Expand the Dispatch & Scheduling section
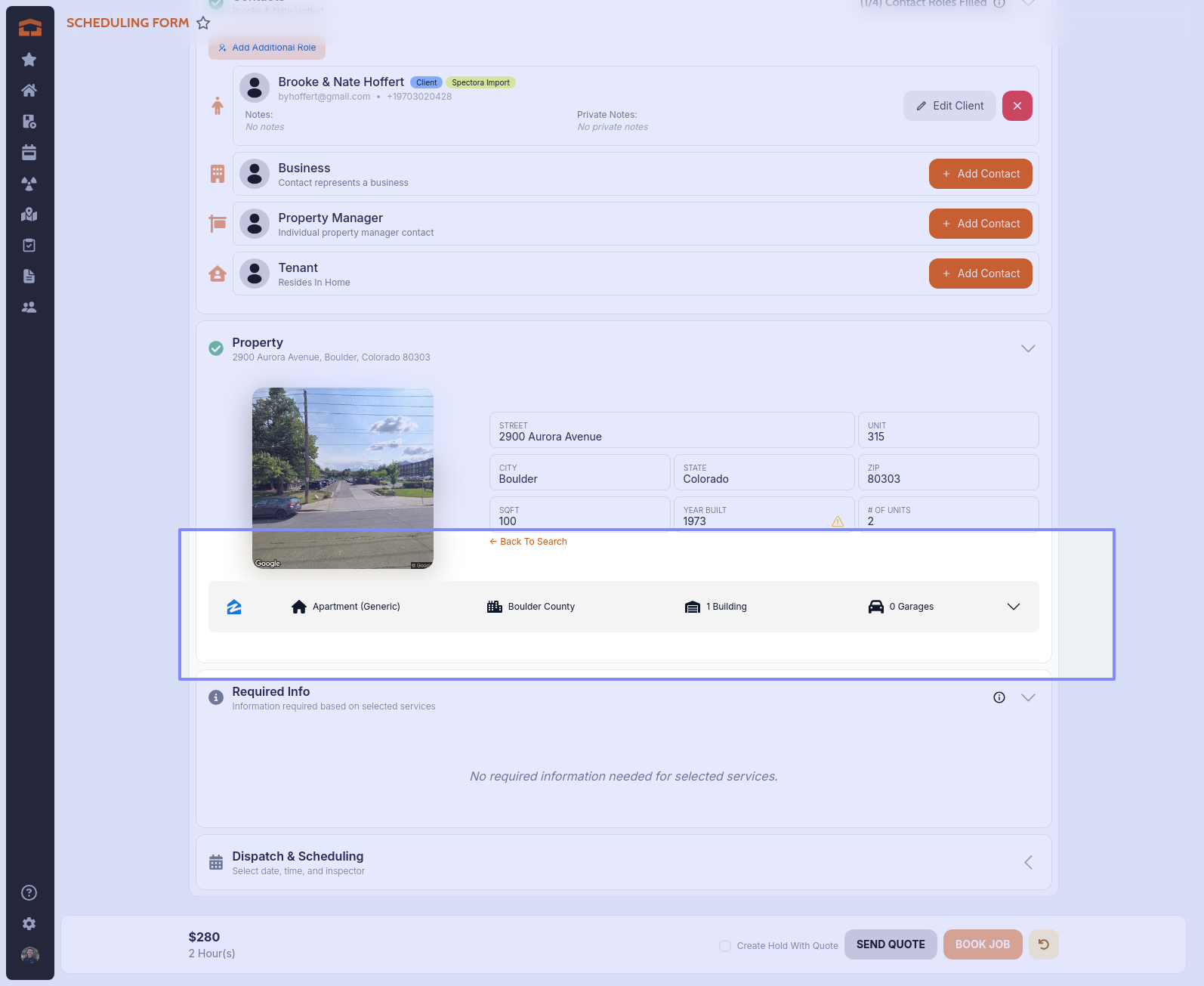Screen dimensions: 1204x986 coord(1028,863)
